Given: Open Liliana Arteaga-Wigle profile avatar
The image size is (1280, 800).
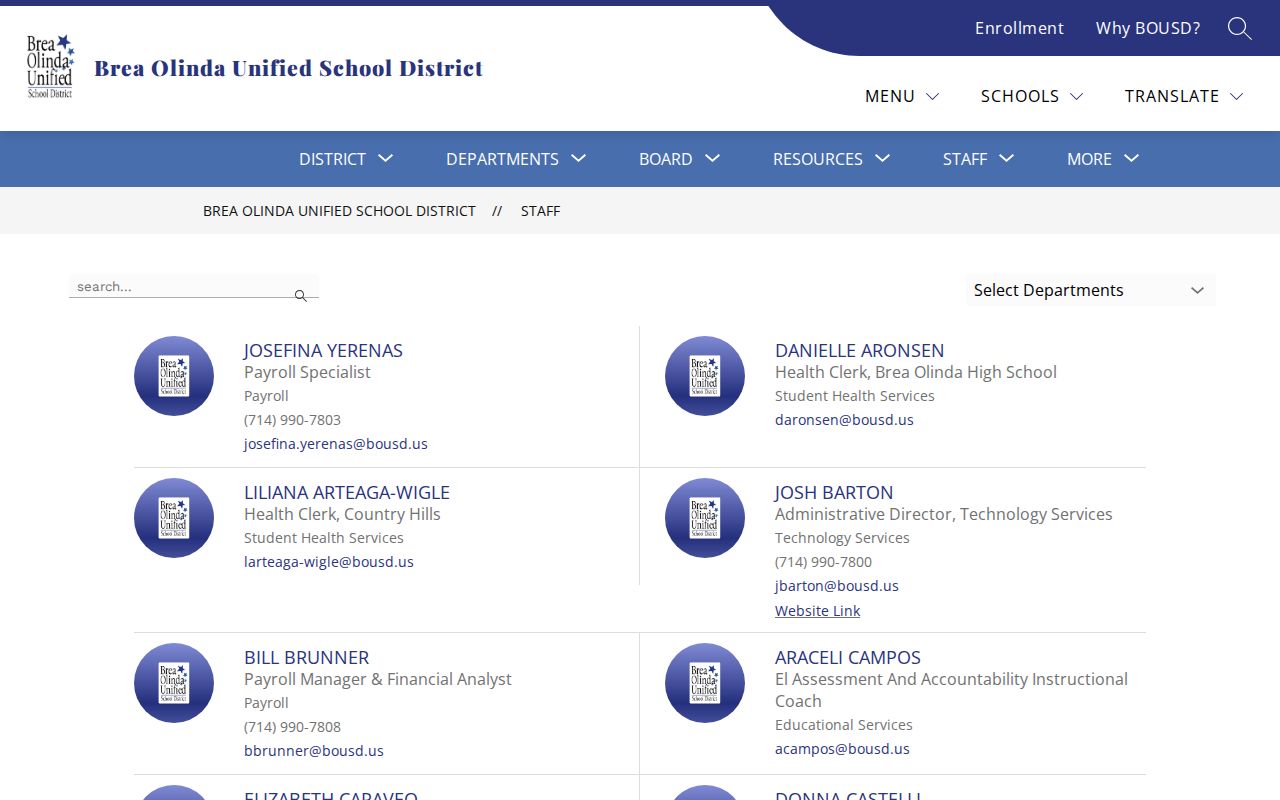Looking at the screenshot, I should (x=174, y=518).
